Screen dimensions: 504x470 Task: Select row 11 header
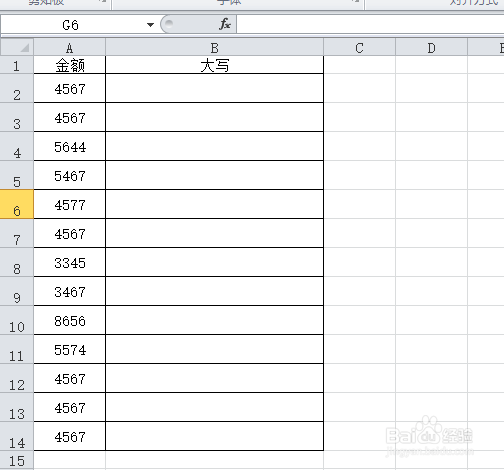[x=17, y=349]
